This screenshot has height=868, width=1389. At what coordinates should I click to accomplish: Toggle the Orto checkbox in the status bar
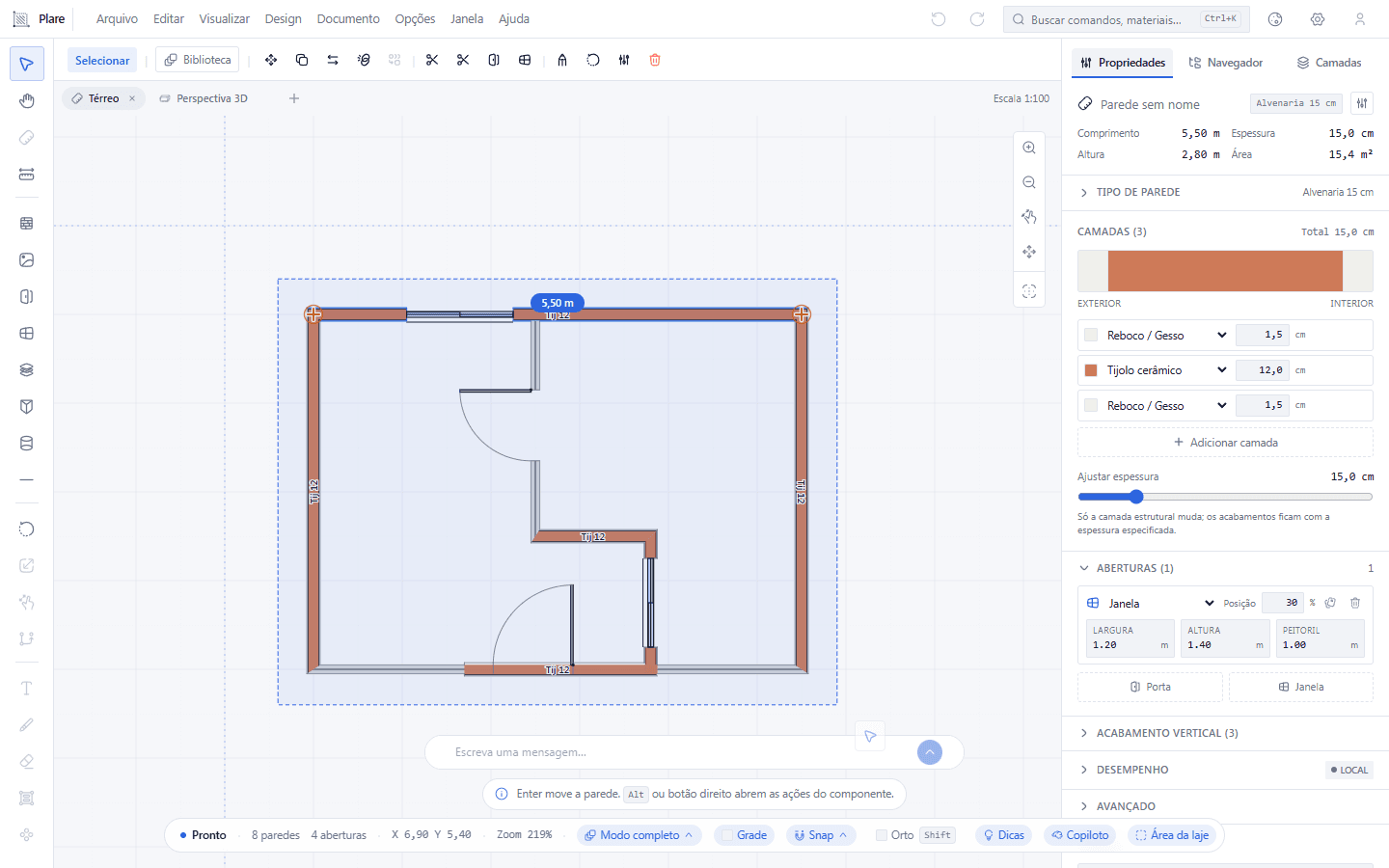click(x=882, y=835)
